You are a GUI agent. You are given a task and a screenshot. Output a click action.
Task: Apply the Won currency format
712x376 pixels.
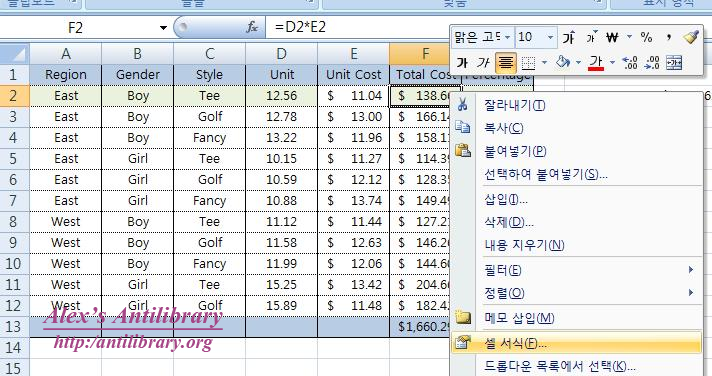coord(612,37)
